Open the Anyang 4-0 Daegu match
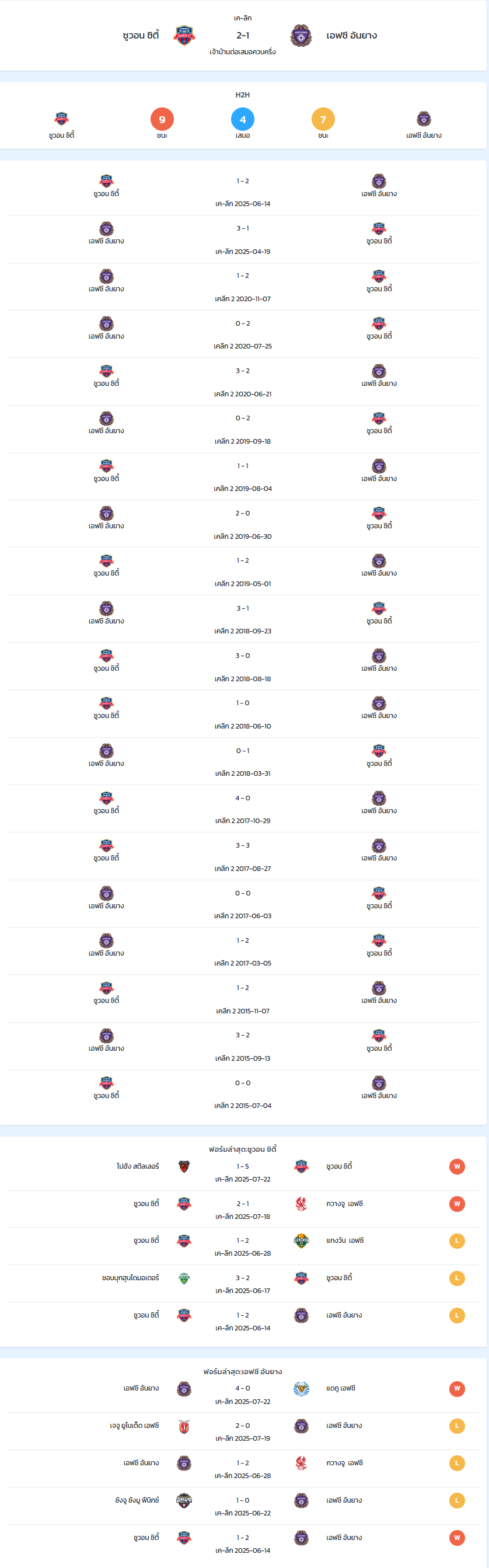 point(243,1394)
